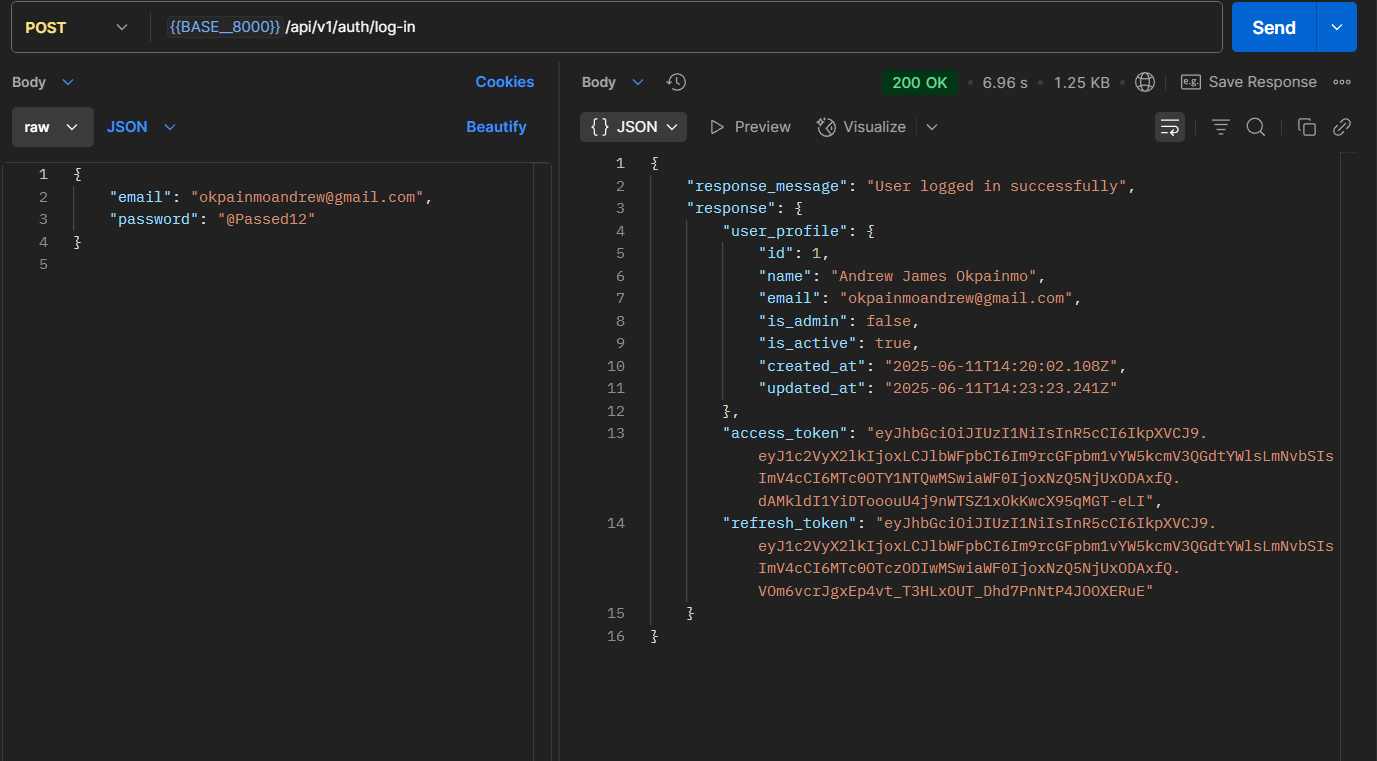Viewport: 1377px width, 761px height.
Task: Click response line number 13
Action: pyautogui.click(x=615, y=433)
